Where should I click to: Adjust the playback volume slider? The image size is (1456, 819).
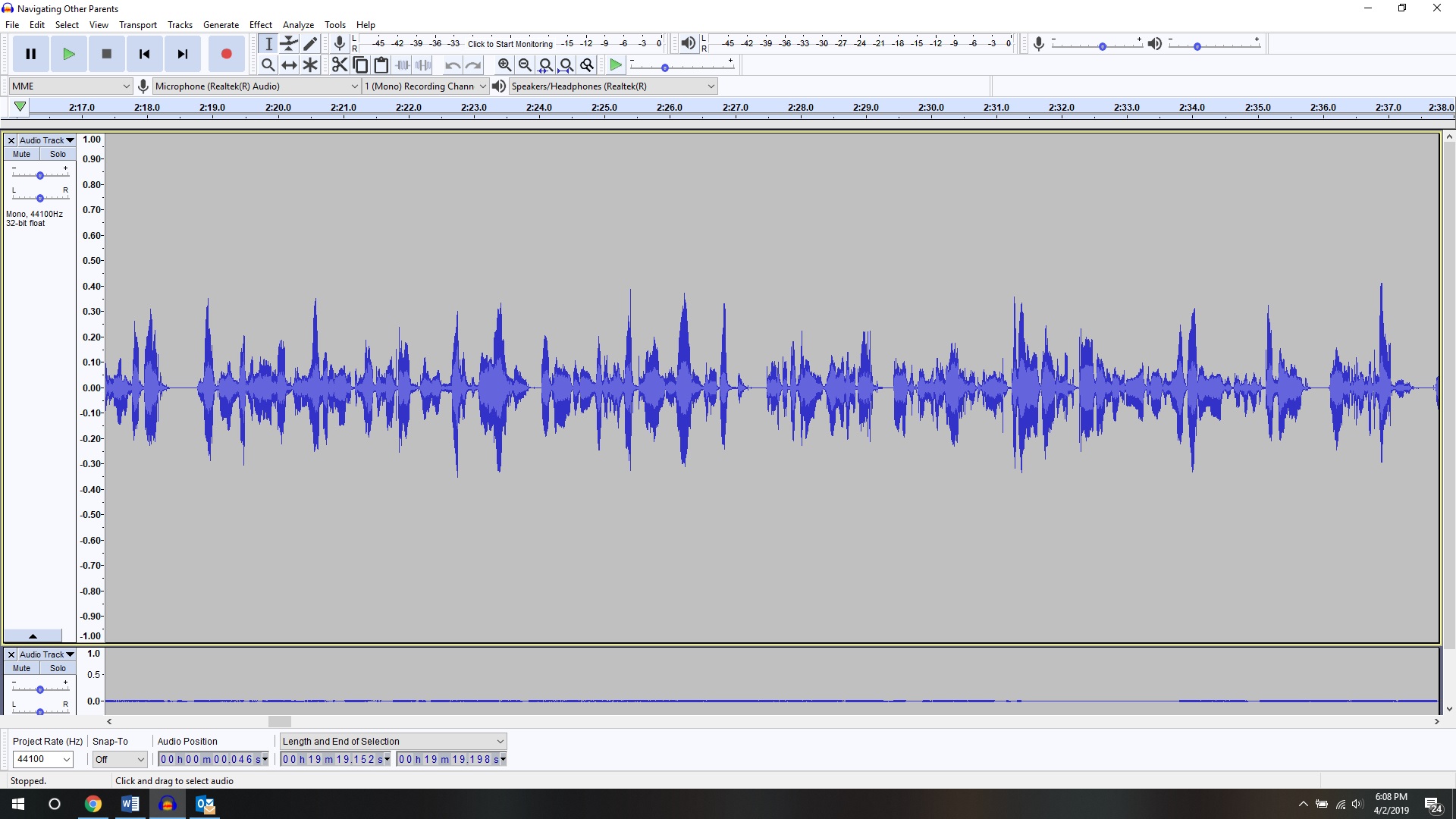(x=1214, y=45)
